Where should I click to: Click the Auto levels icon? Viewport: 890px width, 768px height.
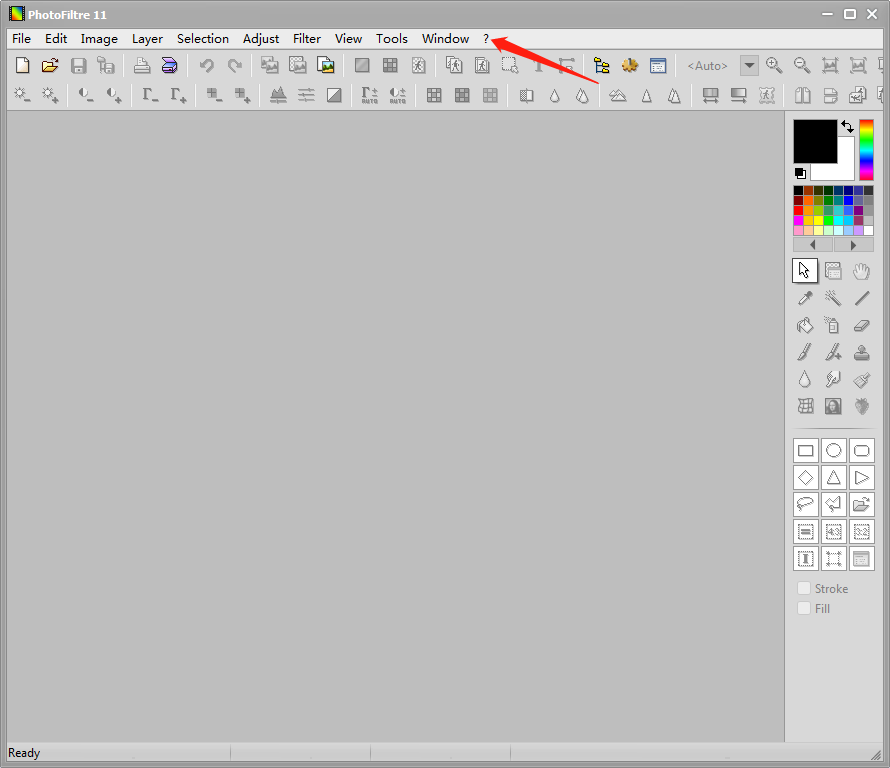370,95
